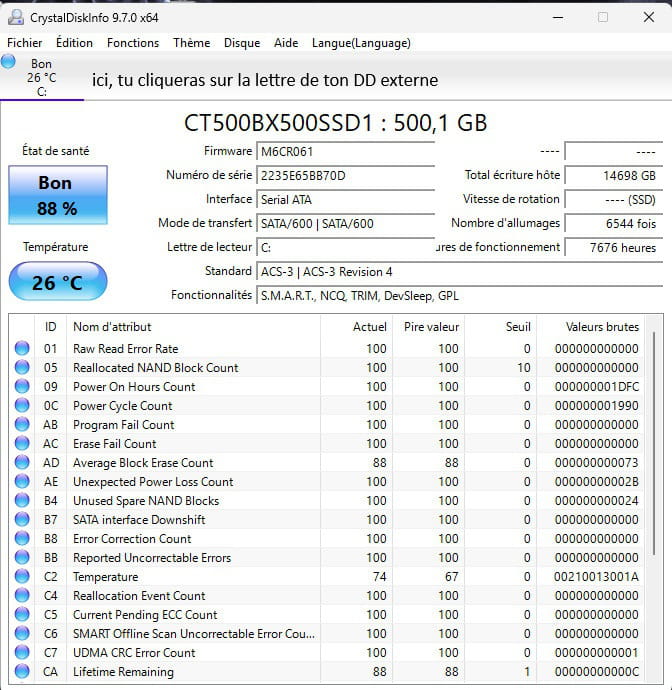Open the Disque menu
The width and height of the screenshot is (672, 690).
[x=242, y=43]
